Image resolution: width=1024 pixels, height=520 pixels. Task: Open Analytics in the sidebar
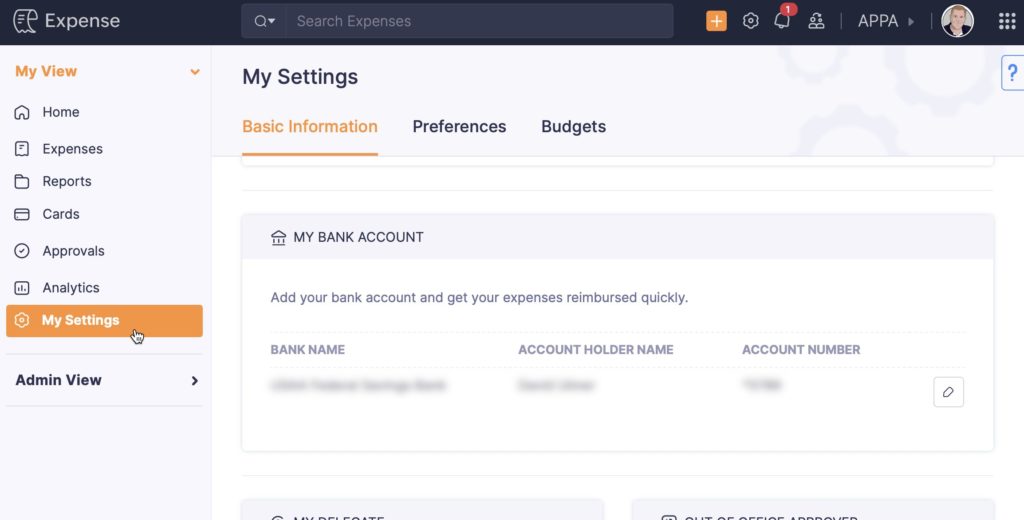tap(70, 287)
